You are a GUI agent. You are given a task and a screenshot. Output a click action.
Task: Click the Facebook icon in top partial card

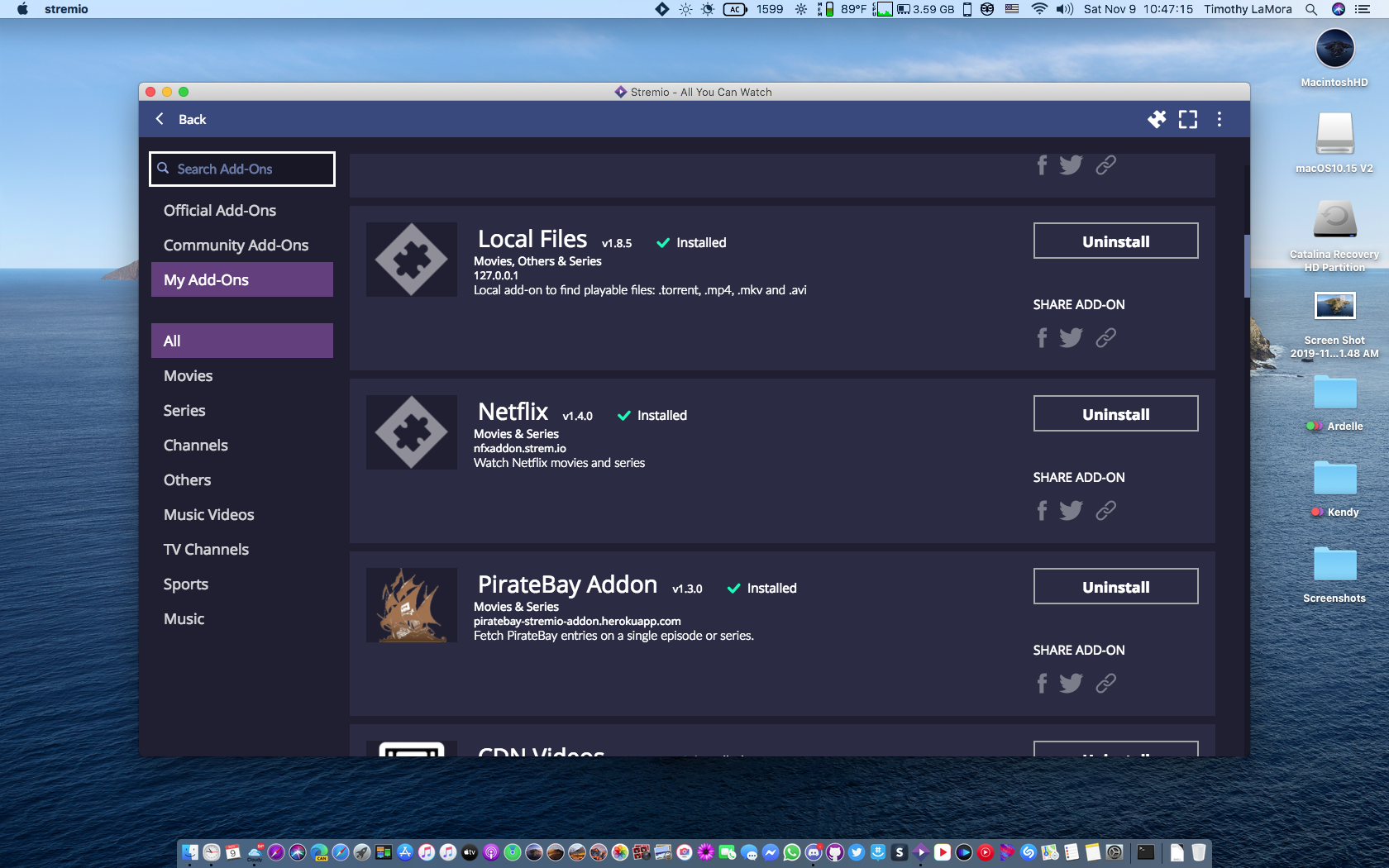tap(1042, 165)
